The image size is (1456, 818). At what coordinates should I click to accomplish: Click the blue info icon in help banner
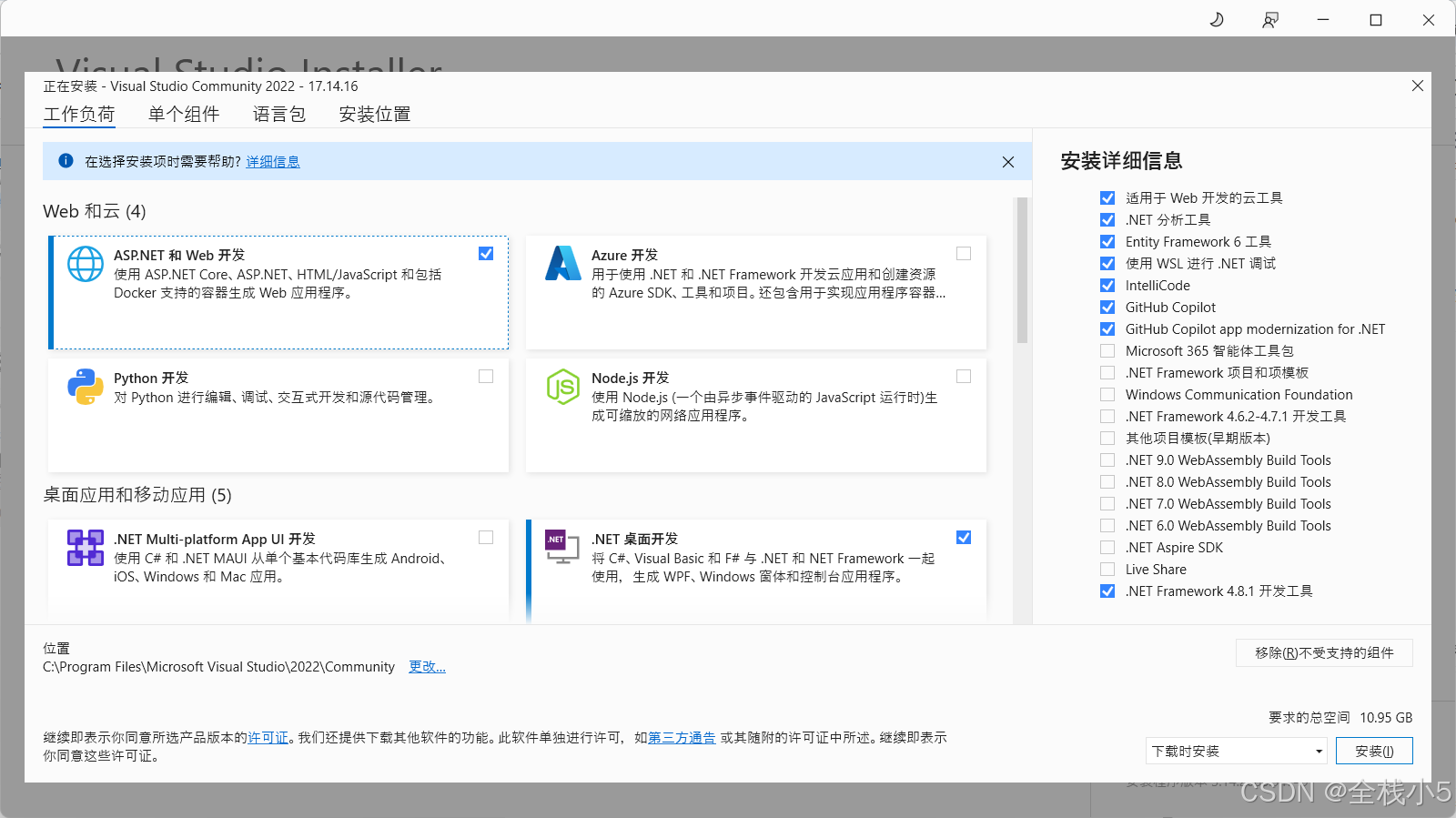tap(66, 161)
